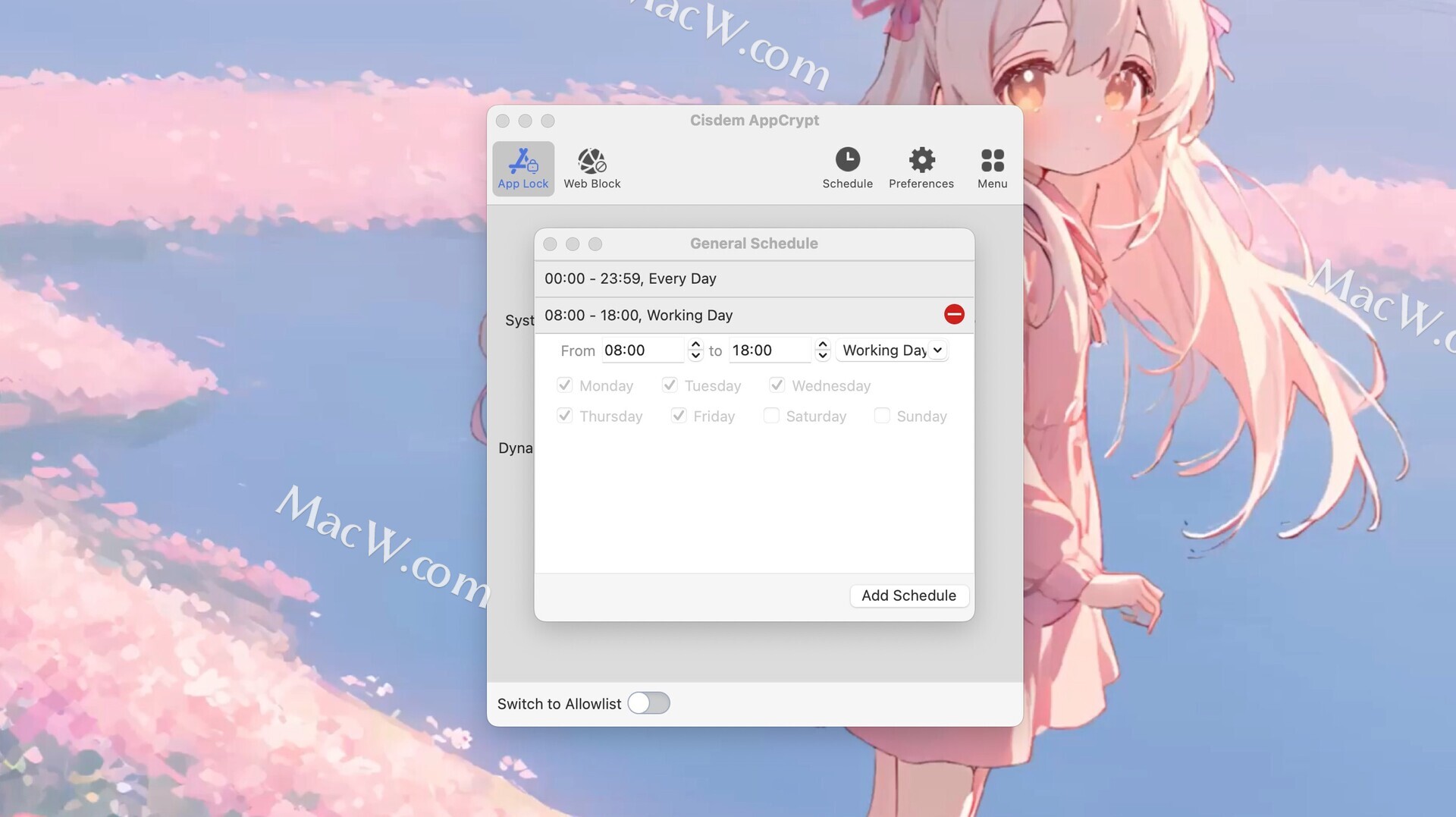
Task: Close the Cisdem AppCrypt window
Action: tap(503, 121)
